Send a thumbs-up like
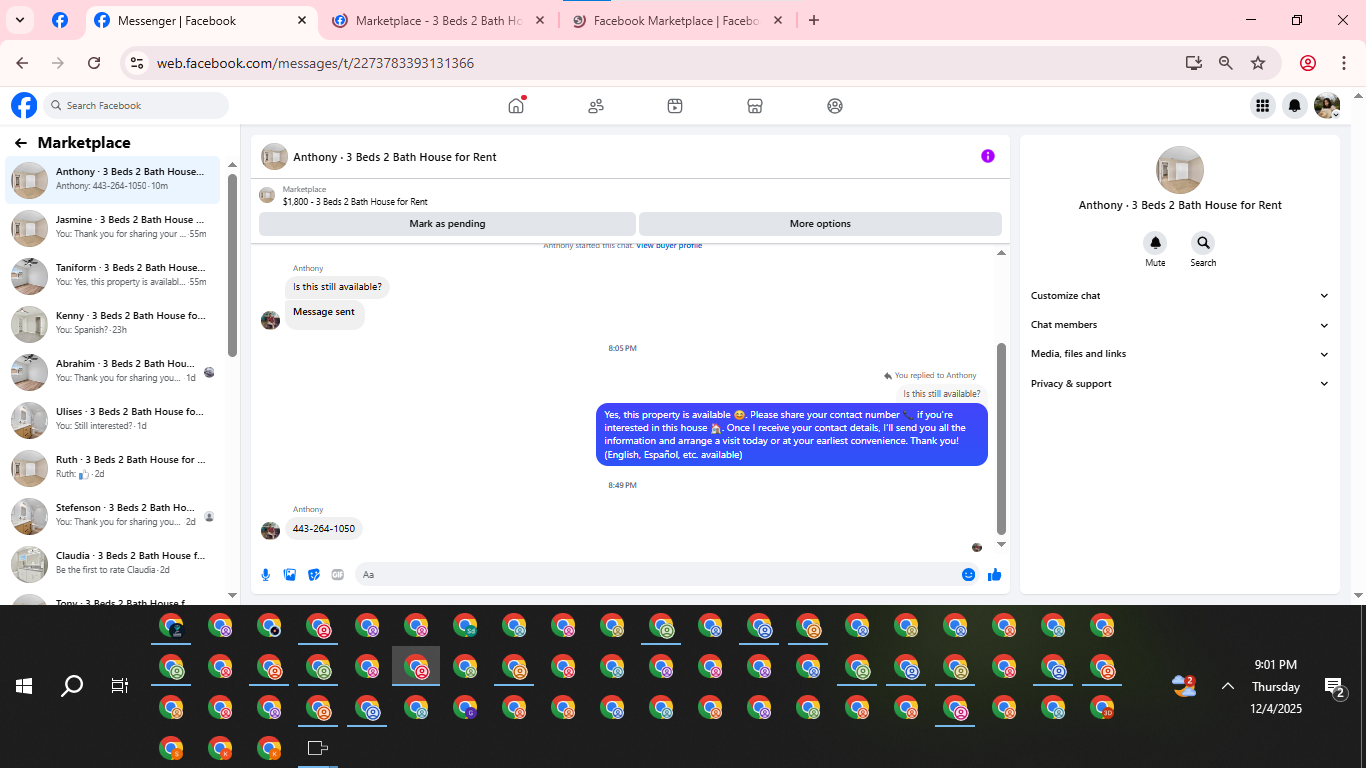Viewport: 1366px width, 768px height. pos(994,575)
